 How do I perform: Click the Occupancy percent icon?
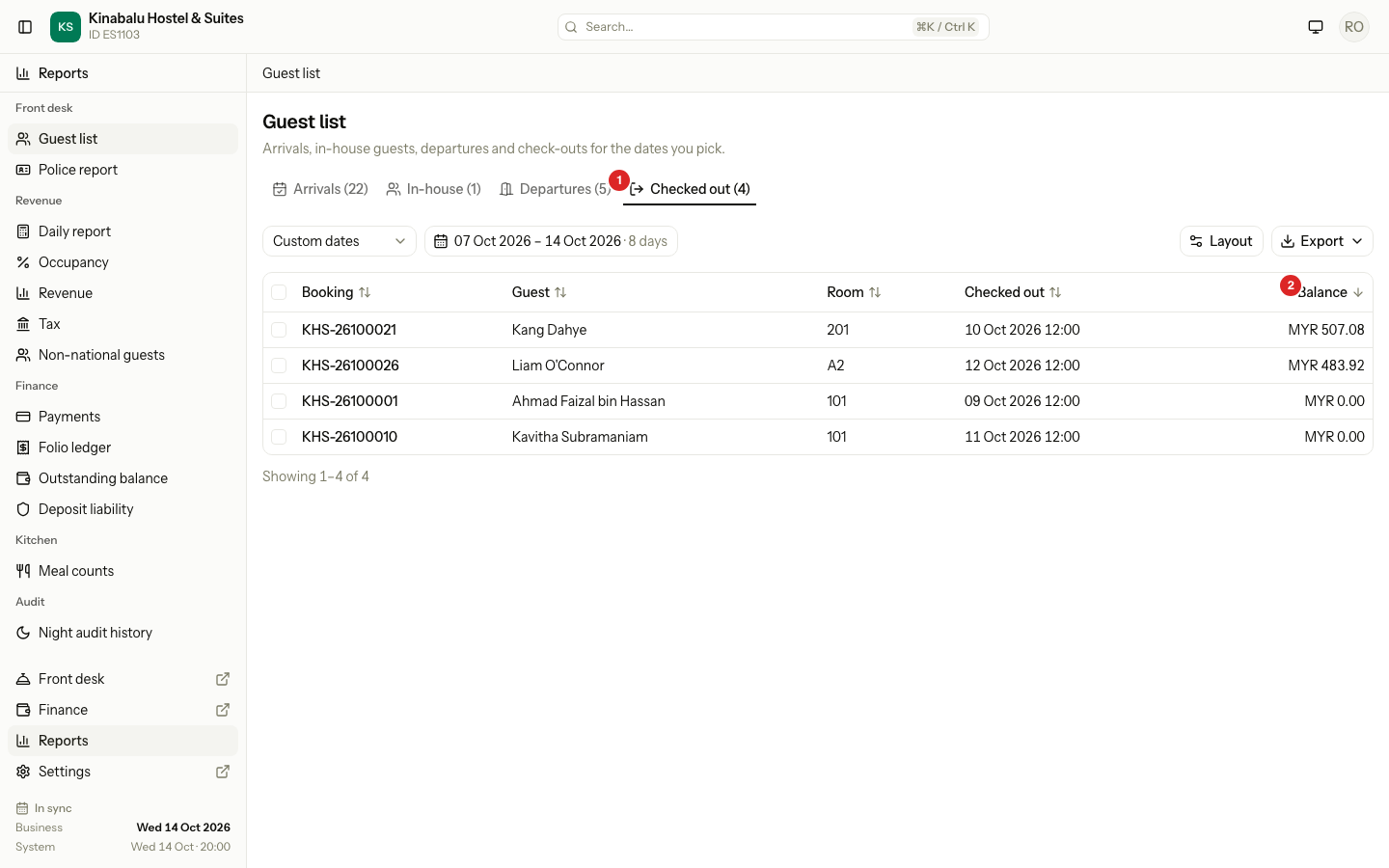(23, 262)
